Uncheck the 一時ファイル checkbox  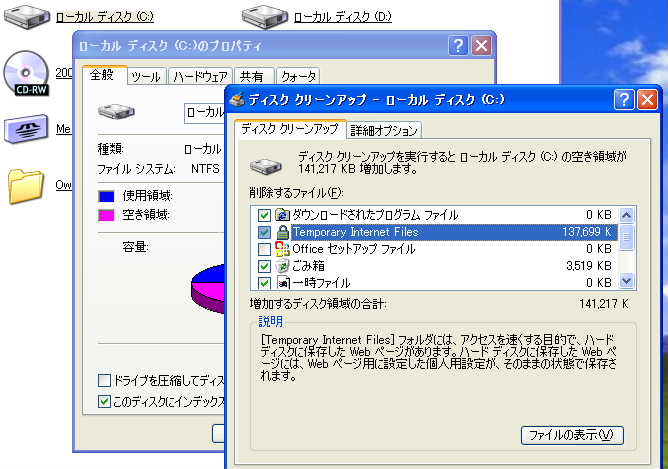(264, 283)
